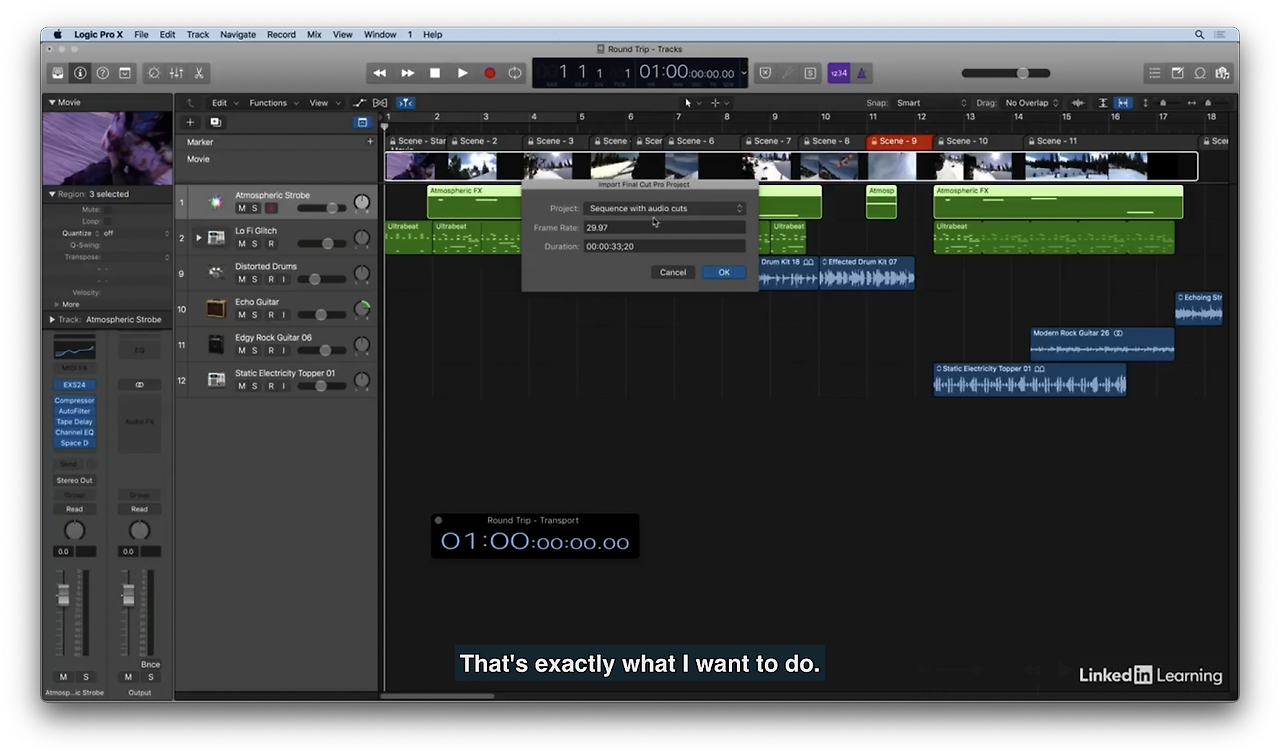Toggle vertical auto zoom icon

point(1103,103)
